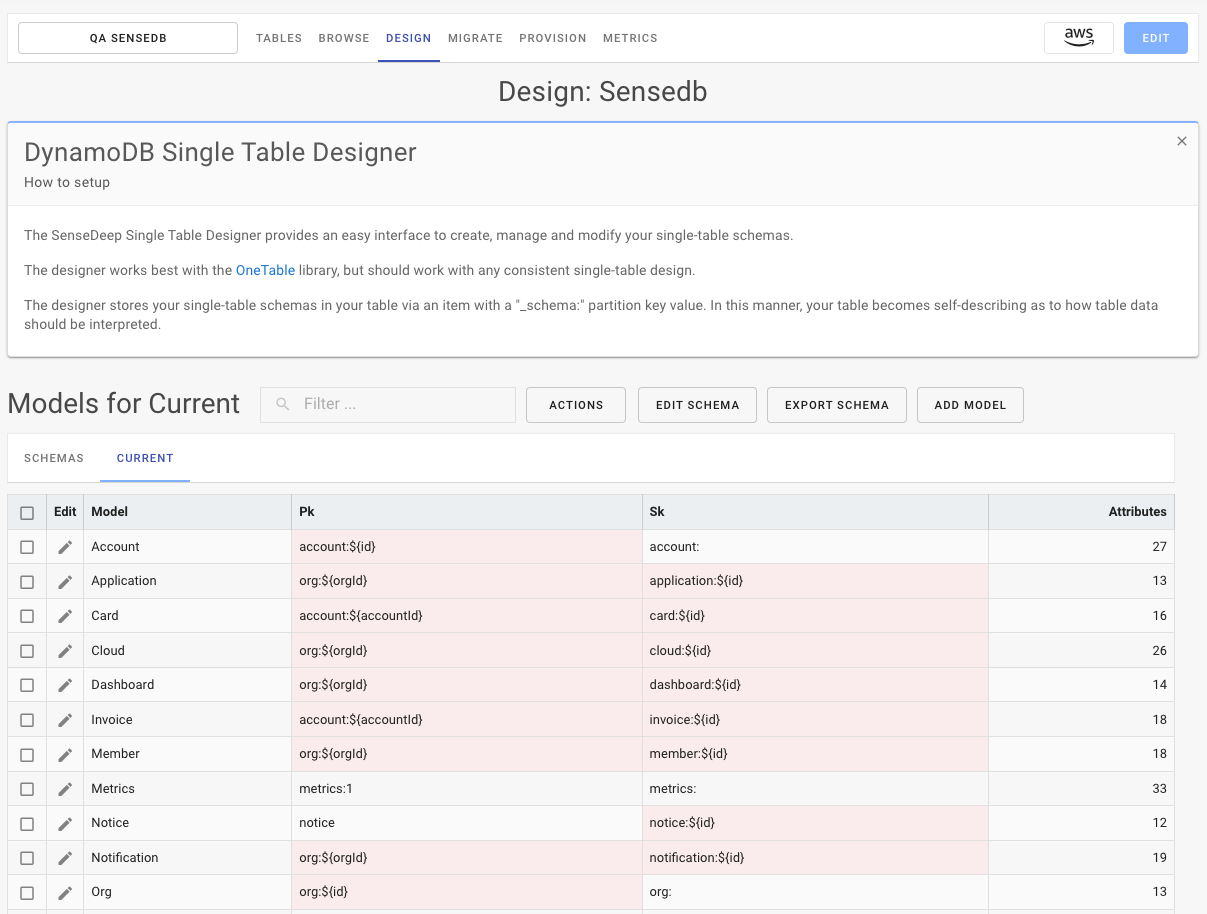Edit the Dashboard model pencil icon
Image resolution: width=1207 pixels, height=914 pixels.
(64, 684)
